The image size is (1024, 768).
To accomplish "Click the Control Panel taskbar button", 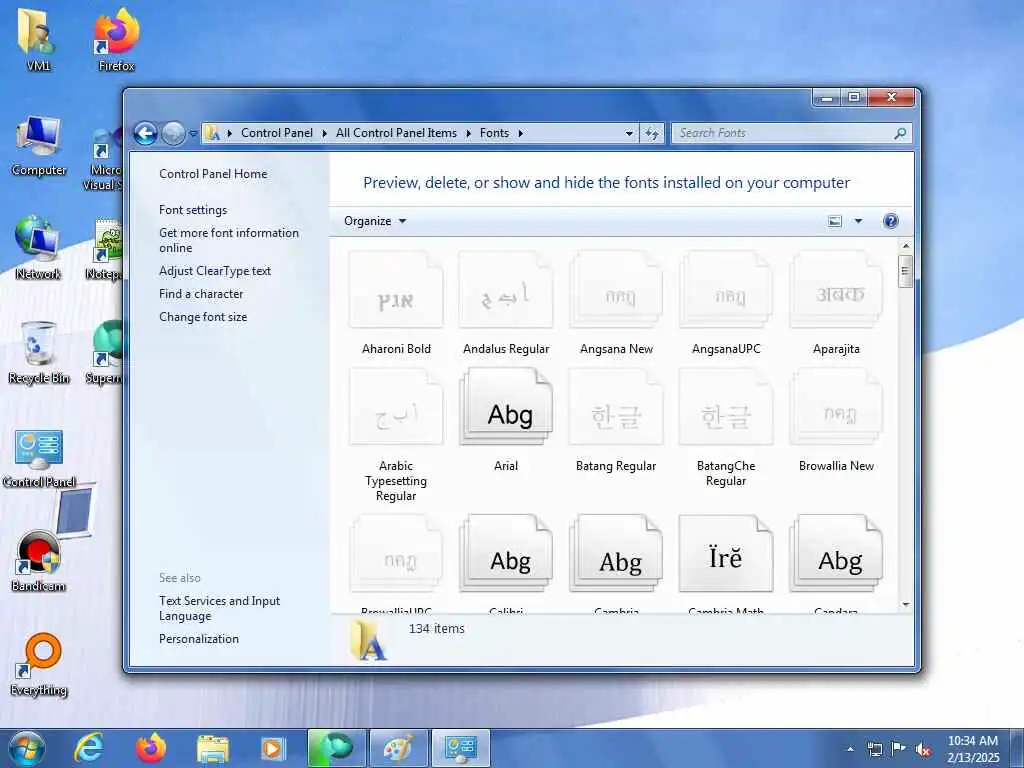I will click(x=460, y=748).
